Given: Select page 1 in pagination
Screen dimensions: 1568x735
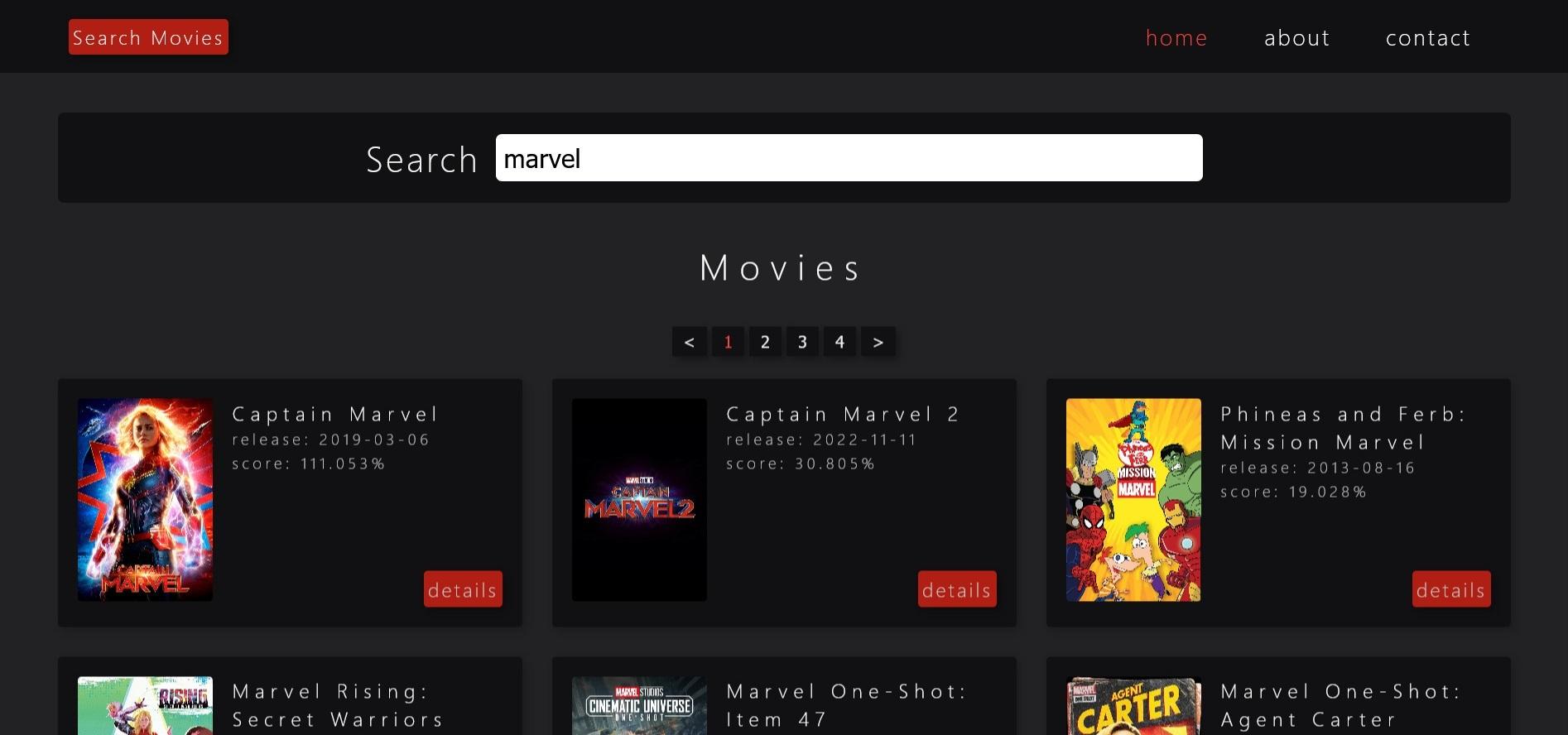Looking at the screenshot, I should [x=728, y=342].
